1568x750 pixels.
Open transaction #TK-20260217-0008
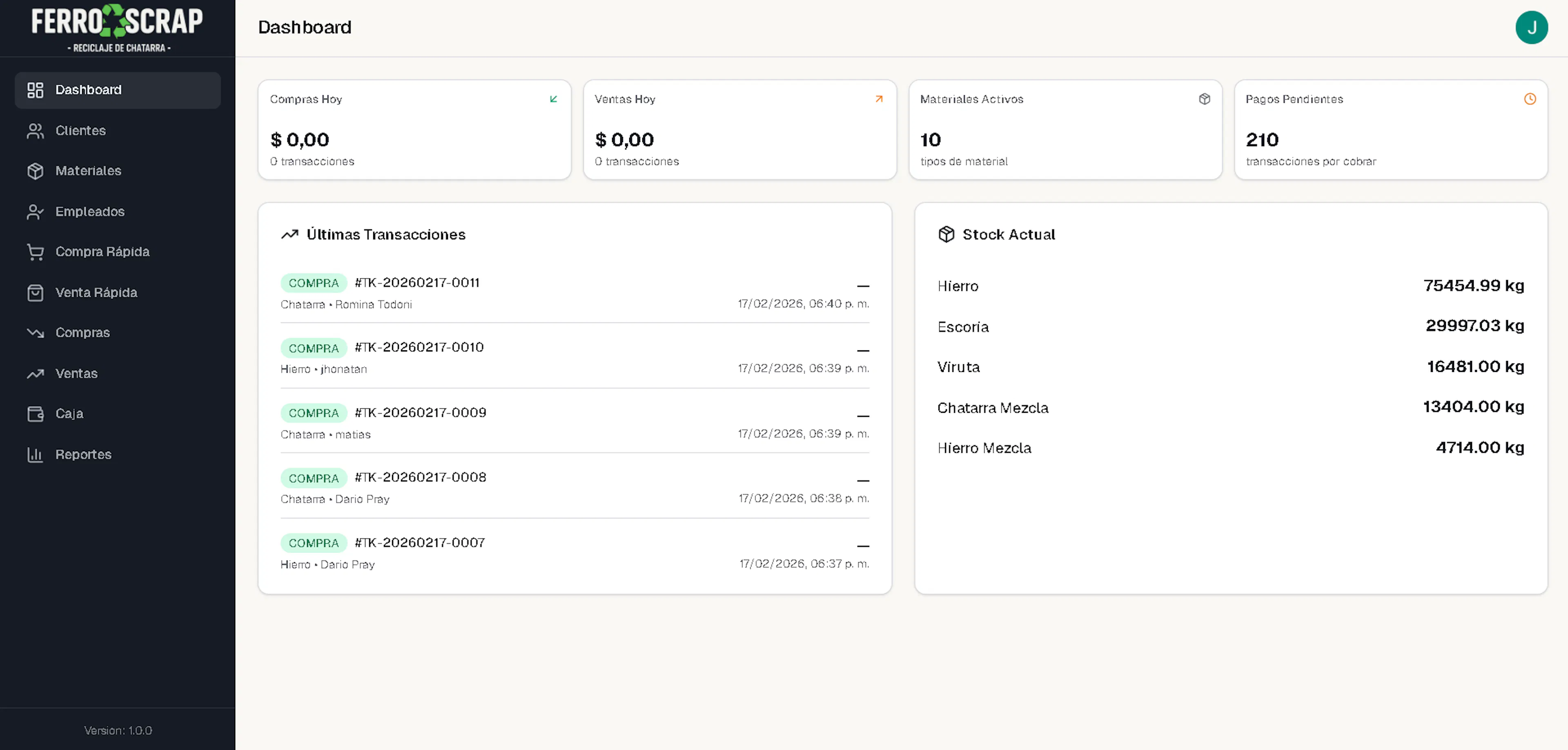pyautogui.click(x=420, y=477)
